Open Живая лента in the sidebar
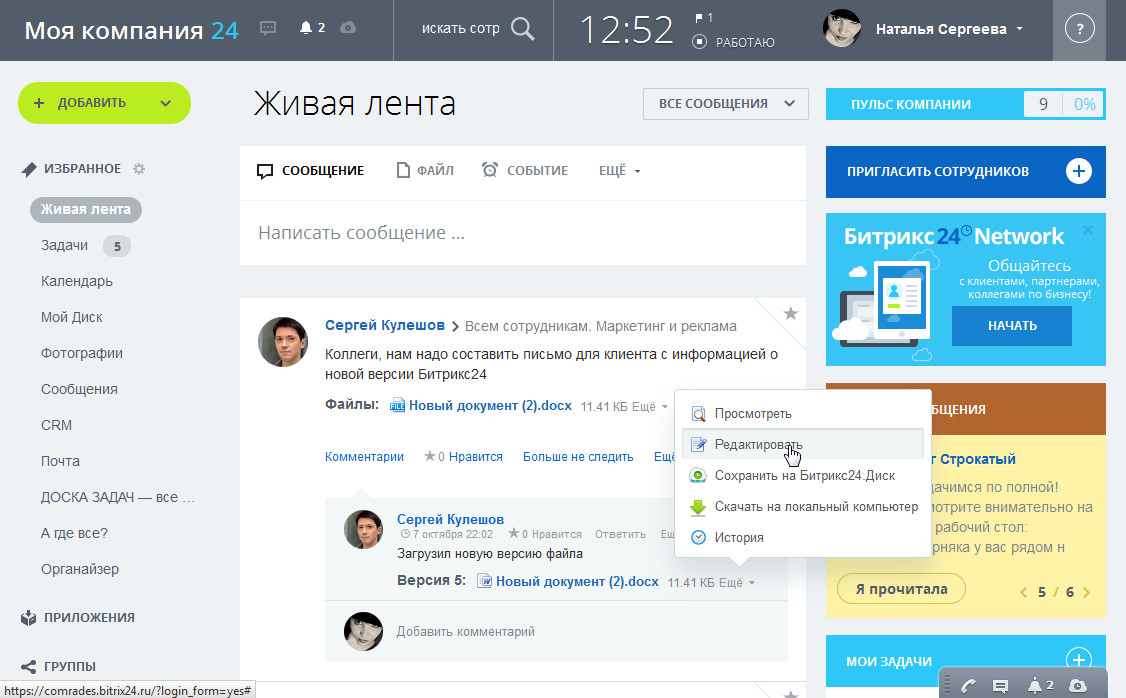The width and height of the screenshot is (1126, 698). (85, 210)
